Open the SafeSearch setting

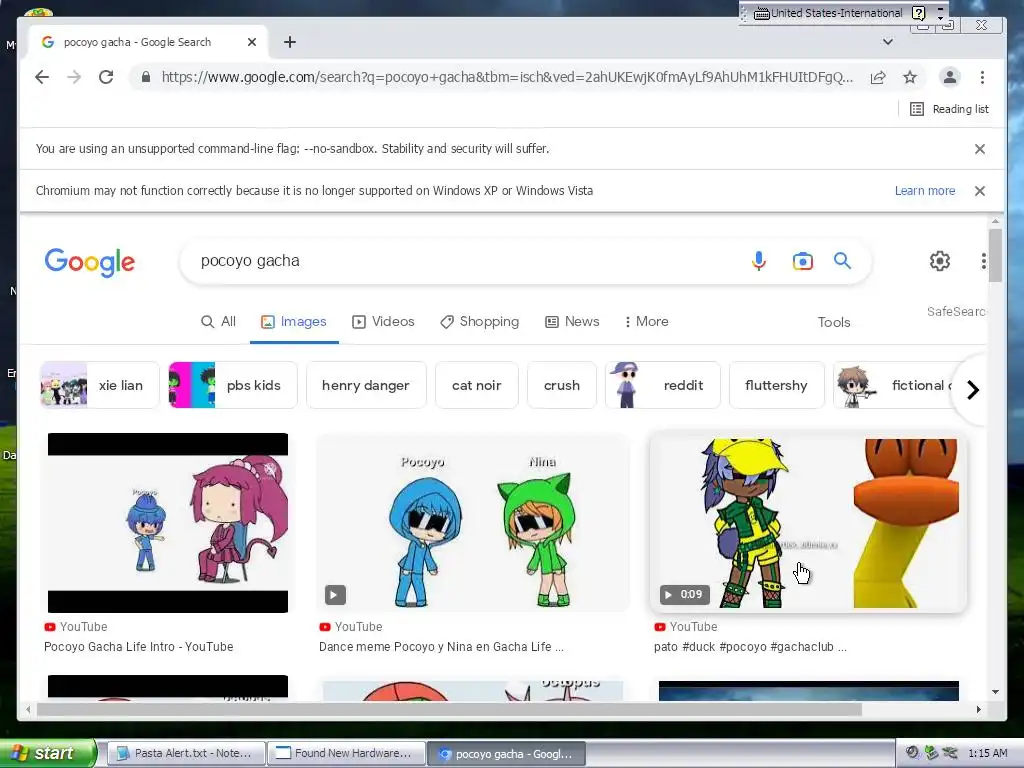pyautogui.click(x=956, y=312)
